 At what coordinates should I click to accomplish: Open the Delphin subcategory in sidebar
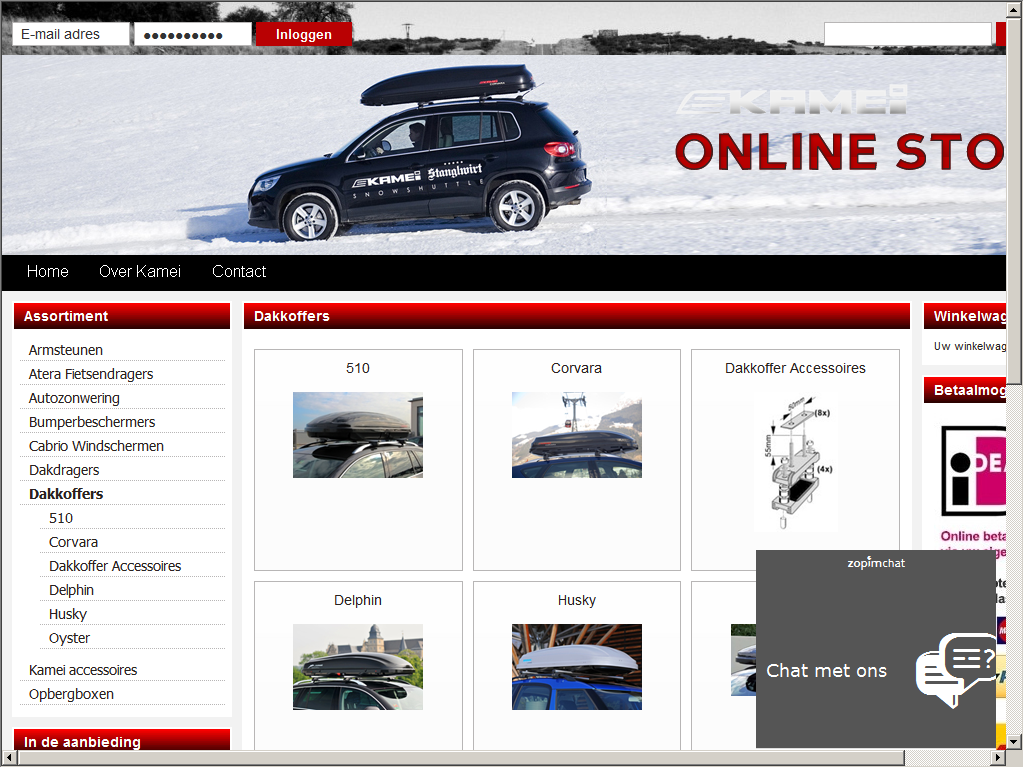[x=71, y=590]
